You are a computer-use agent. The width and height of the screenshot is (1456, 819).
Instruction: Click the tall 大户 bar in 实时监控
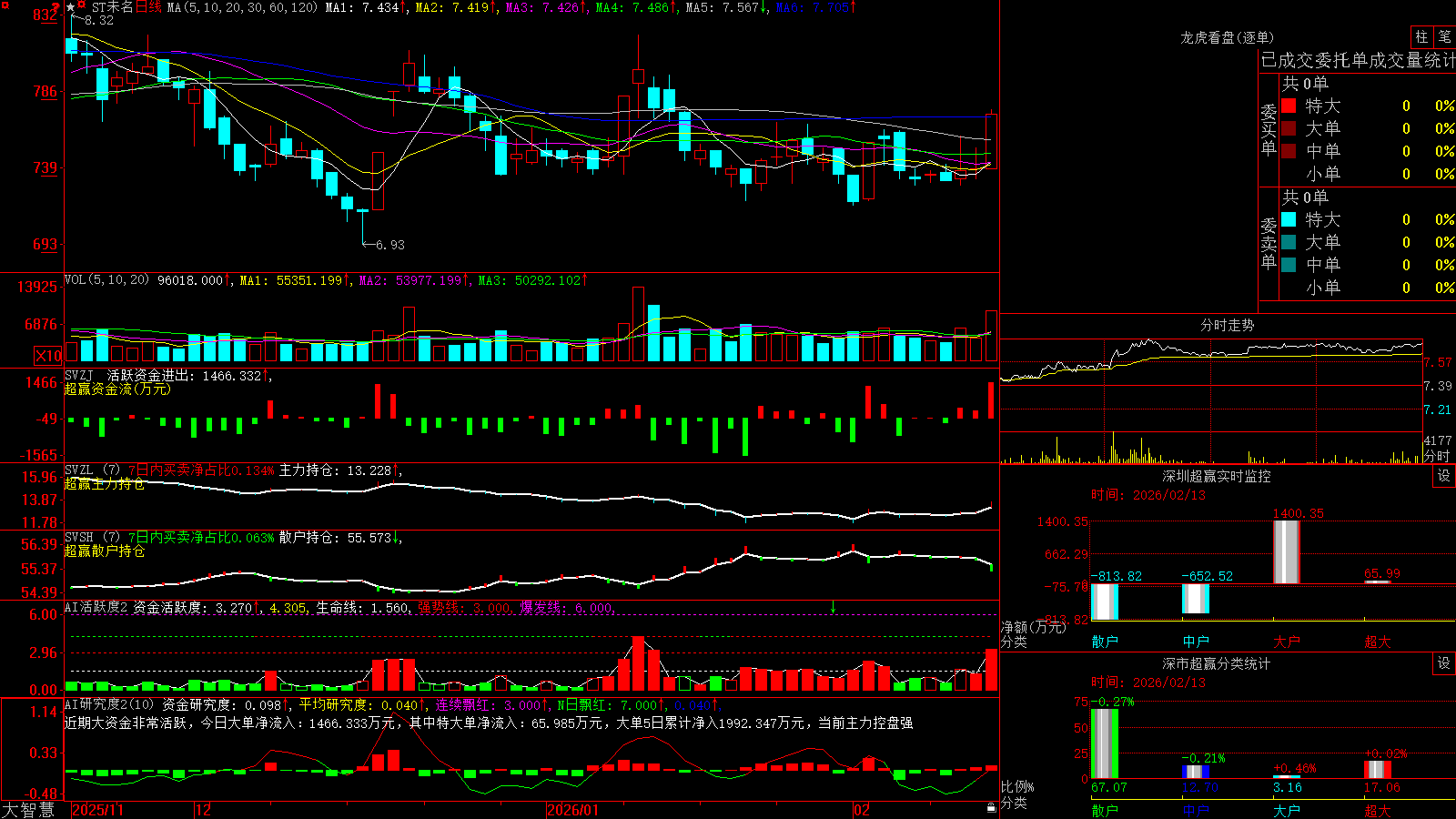click(x=1287, y=552)
